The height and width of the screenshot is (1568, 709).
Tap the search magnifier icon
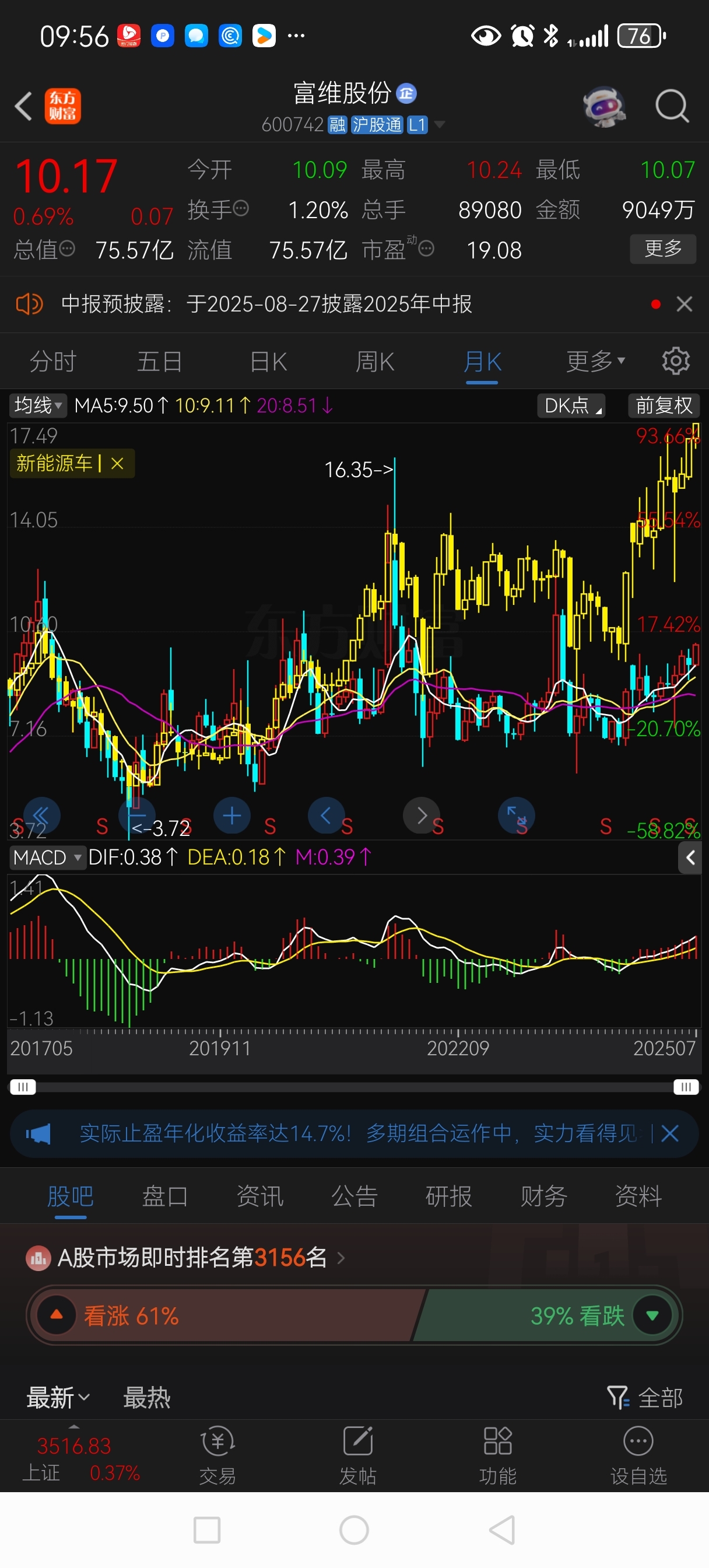(x=672, y=107)
